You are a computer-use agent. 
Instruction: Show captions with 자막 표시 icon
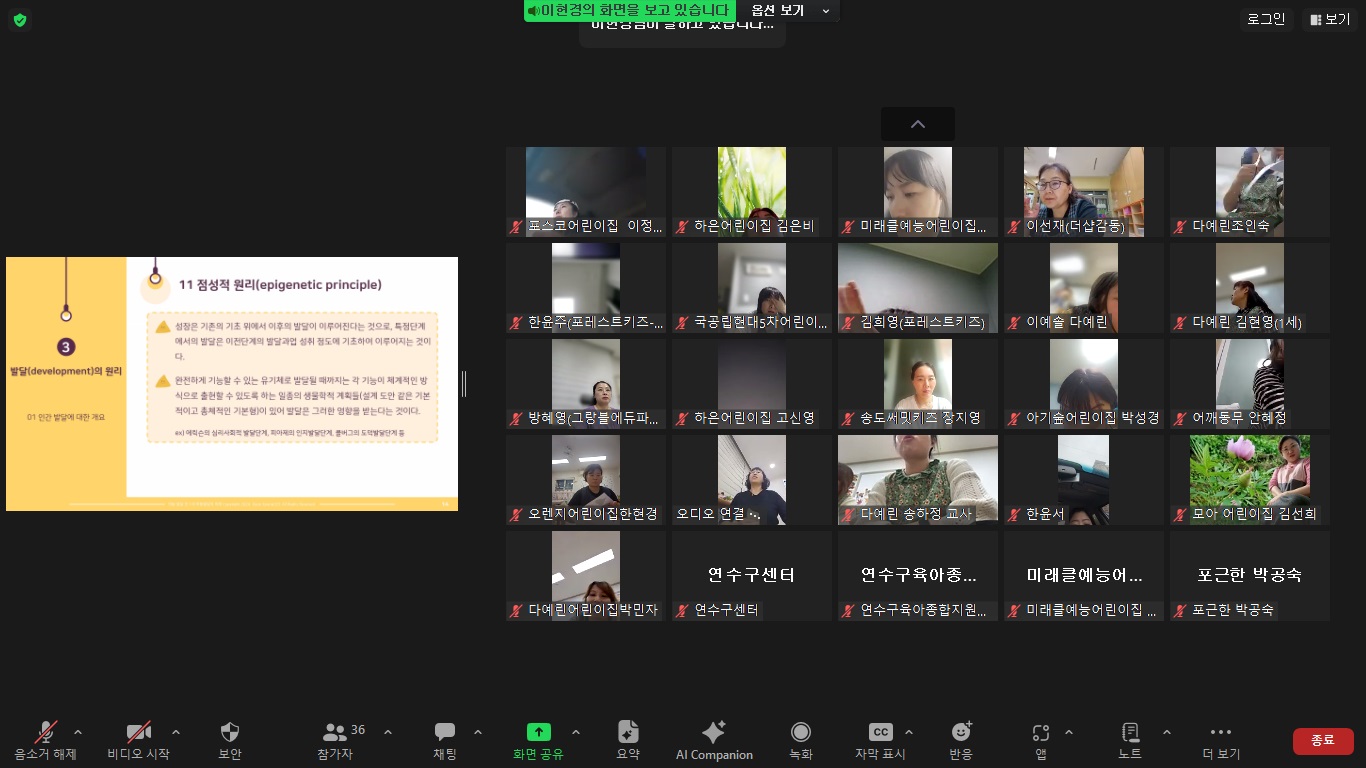pyautogui.click(x=880, y=732)
